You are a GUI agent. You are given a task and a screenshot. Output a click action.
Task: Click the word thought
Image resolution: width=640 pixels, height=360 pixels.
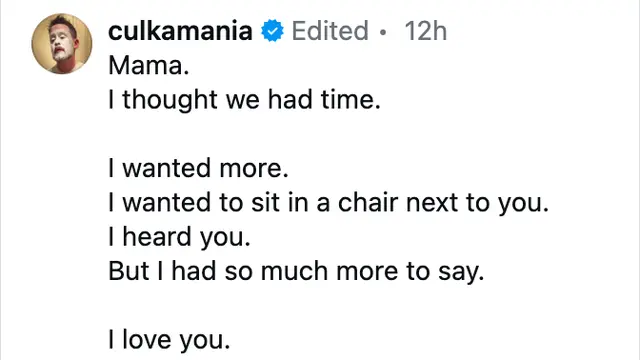click(170, 100)
